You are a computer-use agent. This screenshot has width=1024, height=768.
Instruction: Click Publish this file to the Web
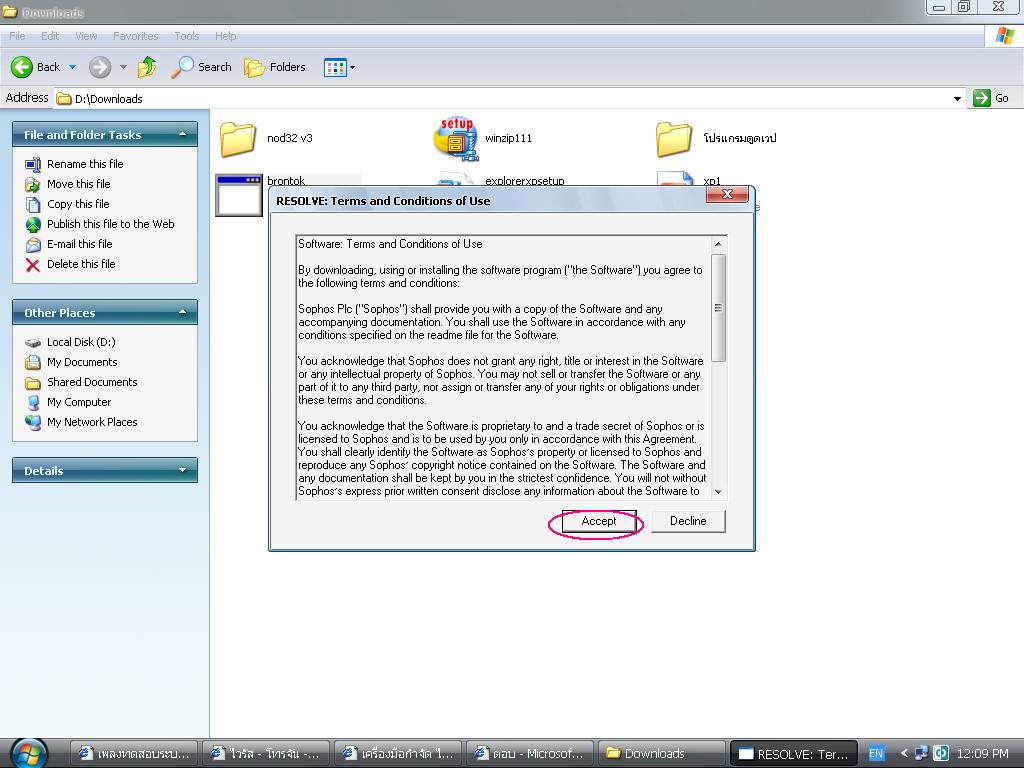coord(110,224)
